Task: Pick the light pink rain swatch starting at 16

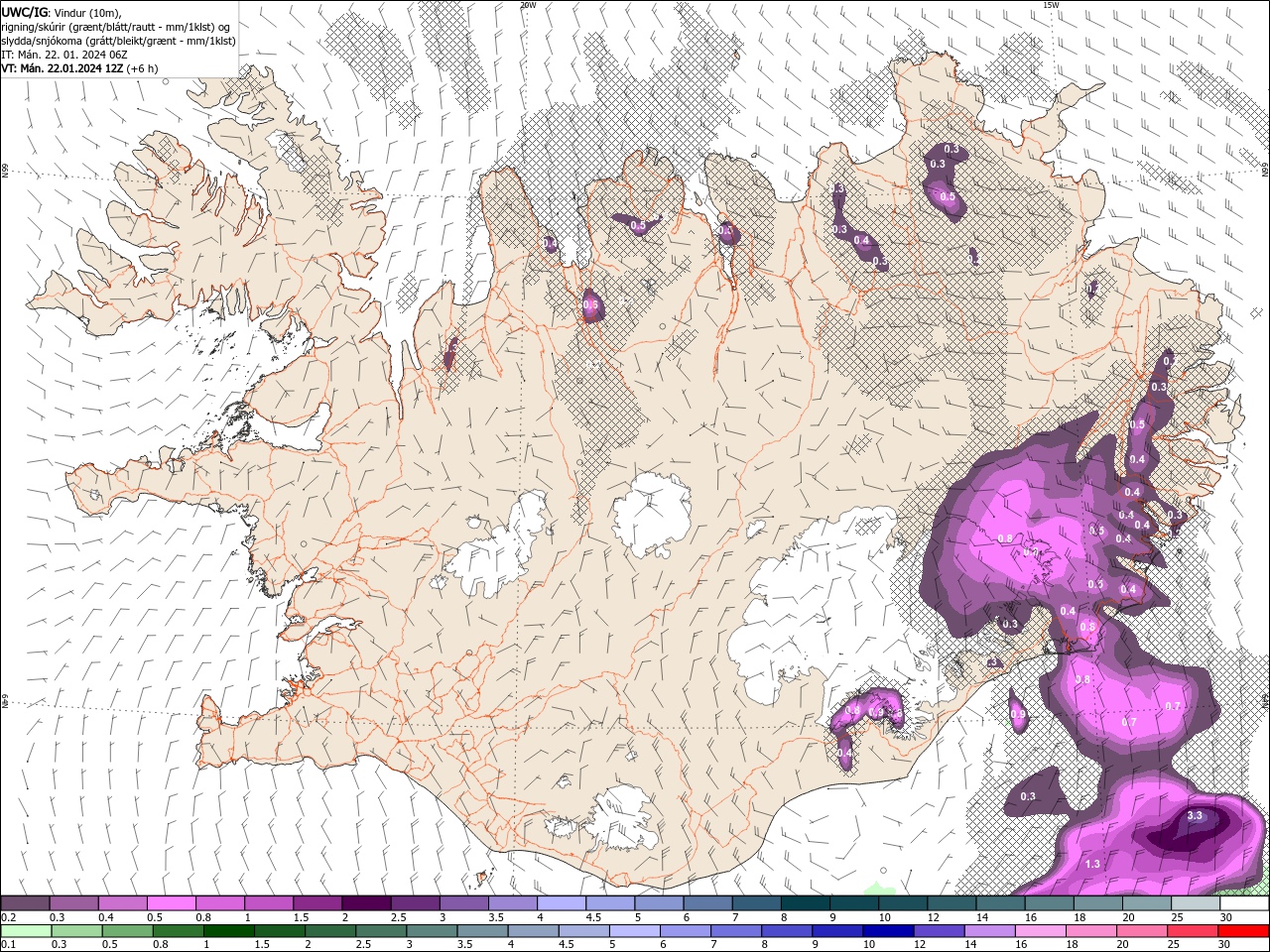Action: (x=1041, y=930)
